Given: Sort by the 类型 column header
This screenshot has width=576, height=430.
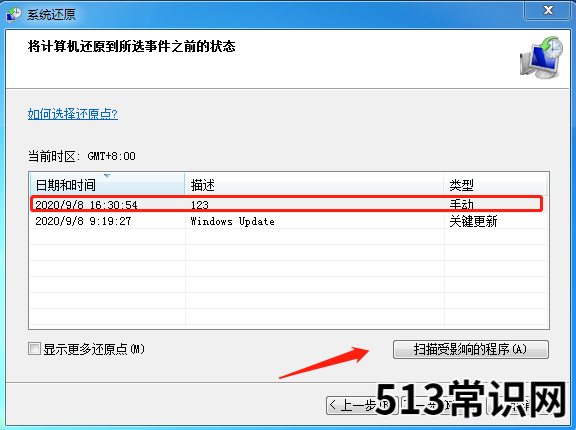Looking at the screenshot, I should coord(495,184).
